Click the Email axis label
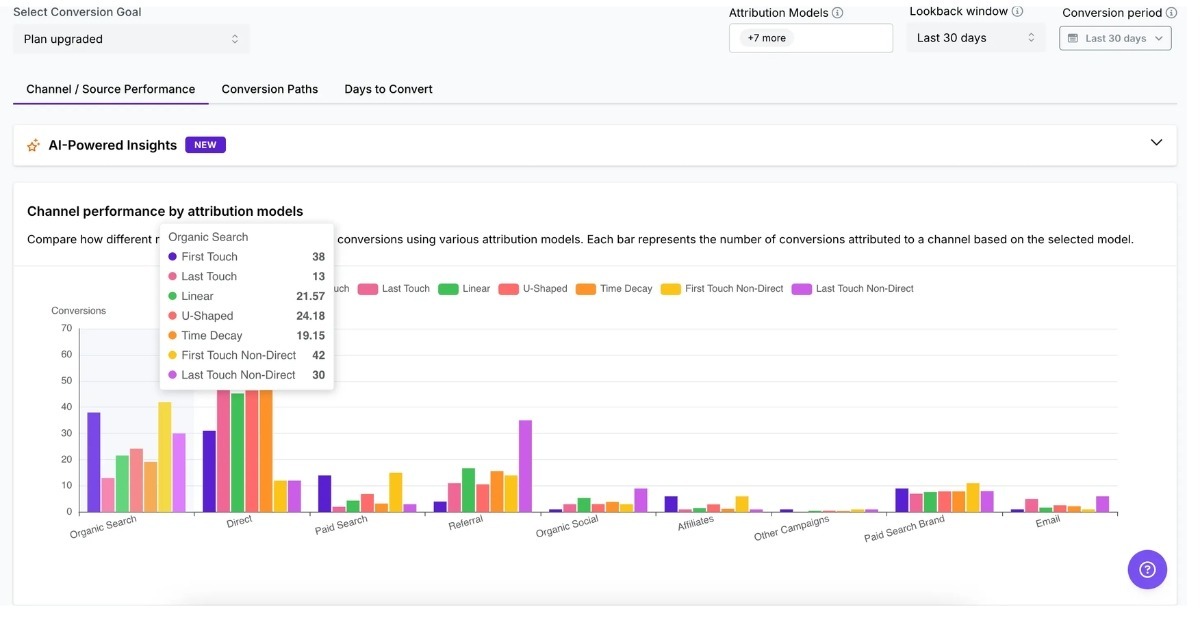 (1047, 521)
